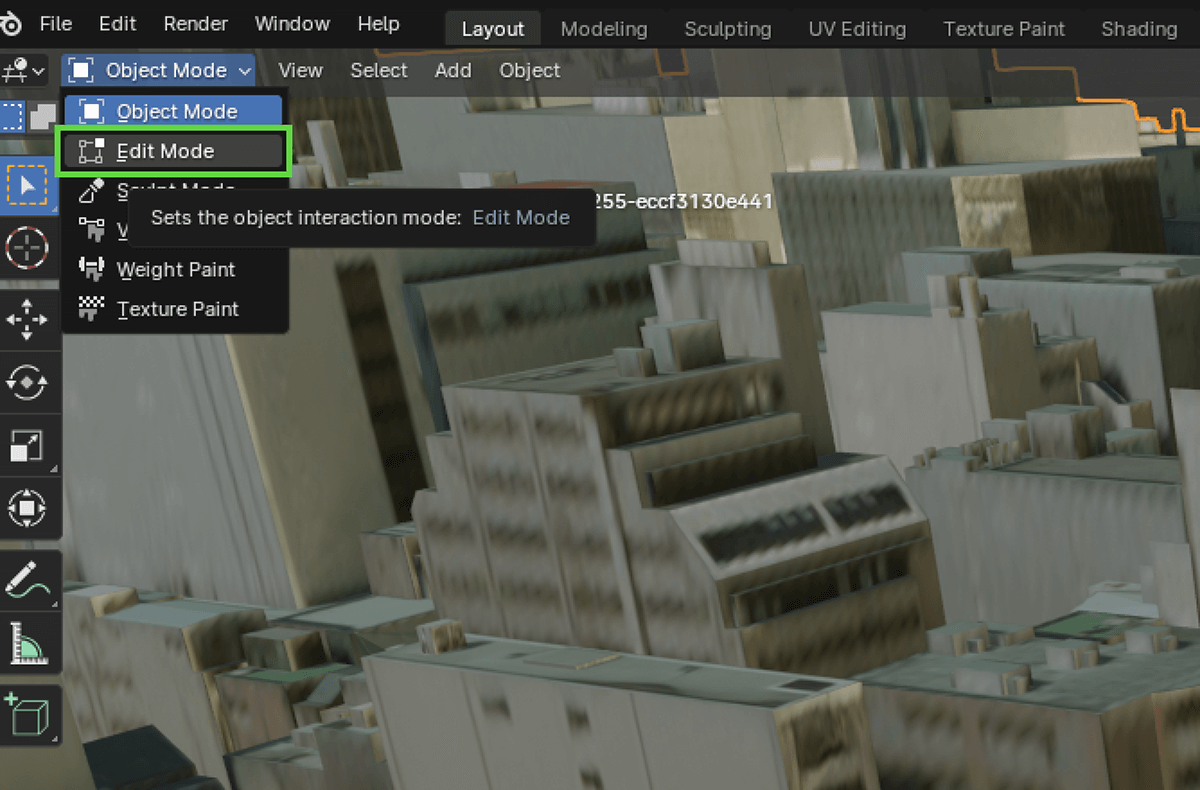
Task: Click the dashed-square new selection mode icon
Action: click(x=11, y=116)
